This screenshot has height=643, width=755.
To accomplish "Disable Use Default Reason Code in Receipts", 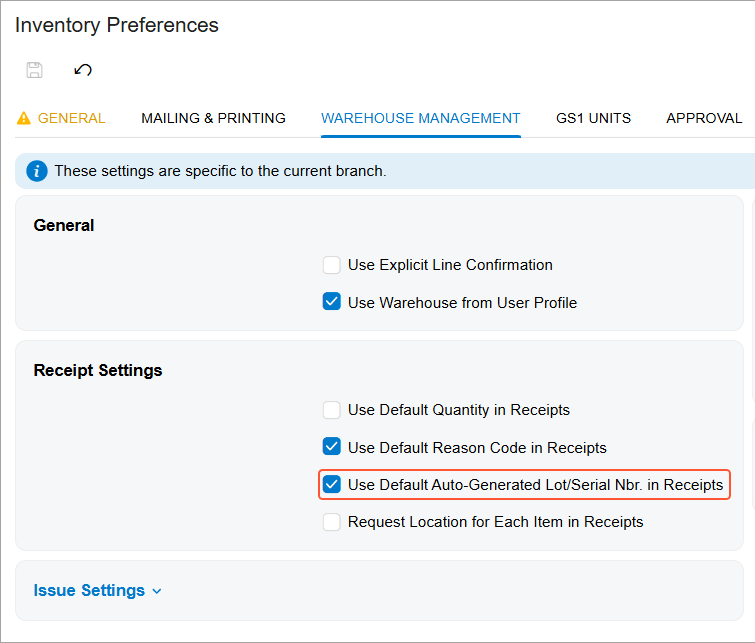I will (x=332, y=447).
